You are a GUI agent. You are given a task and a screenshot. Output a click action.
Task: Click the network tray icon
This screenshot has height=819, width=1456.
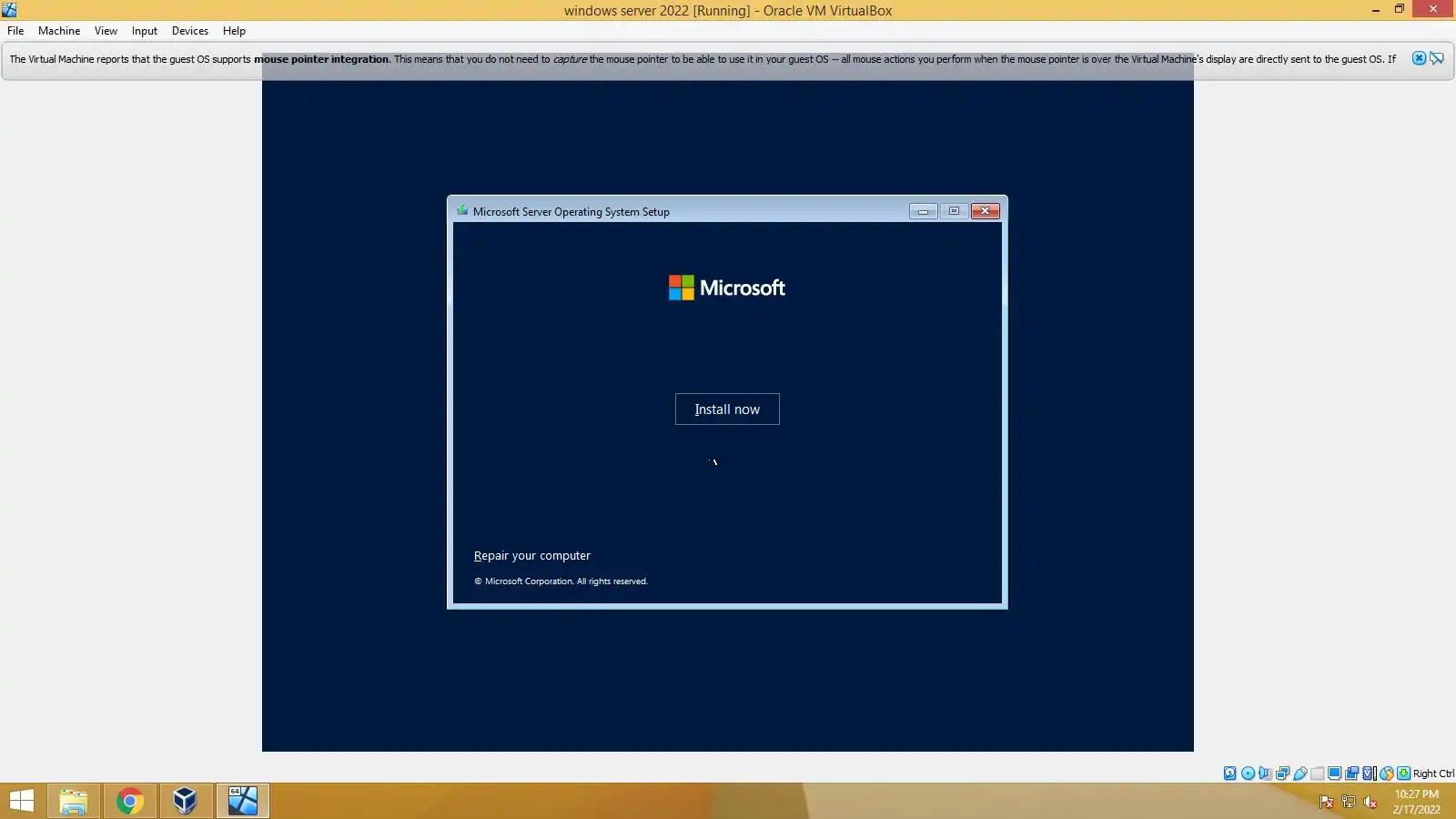[x=1348, y=802]
